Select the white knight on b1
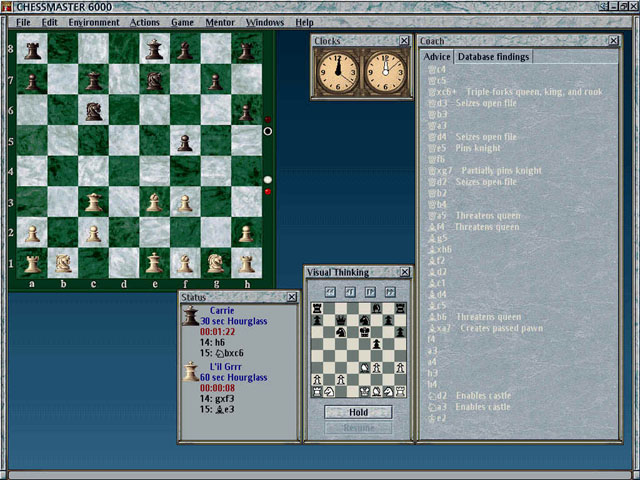Screen dimensions: 640x480 pos(63,263)
